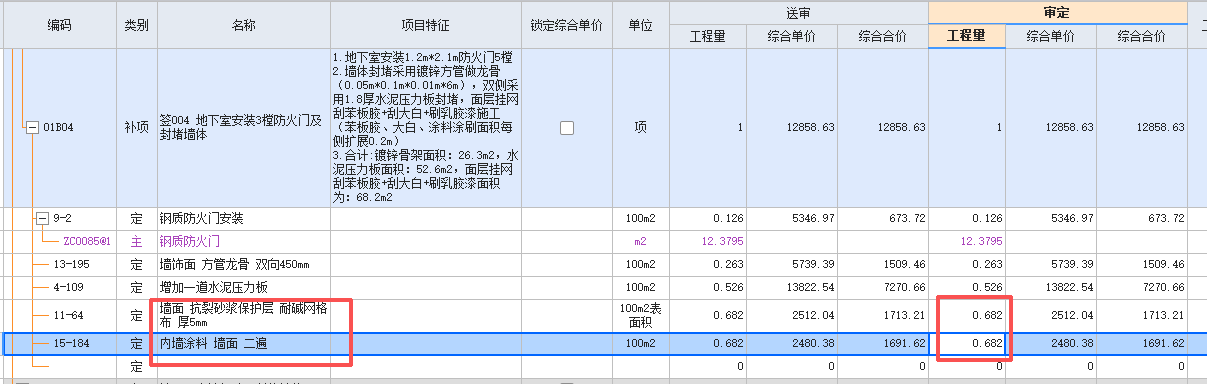Edit the 审定 工程量 input in row 15-184

(968, 343)
